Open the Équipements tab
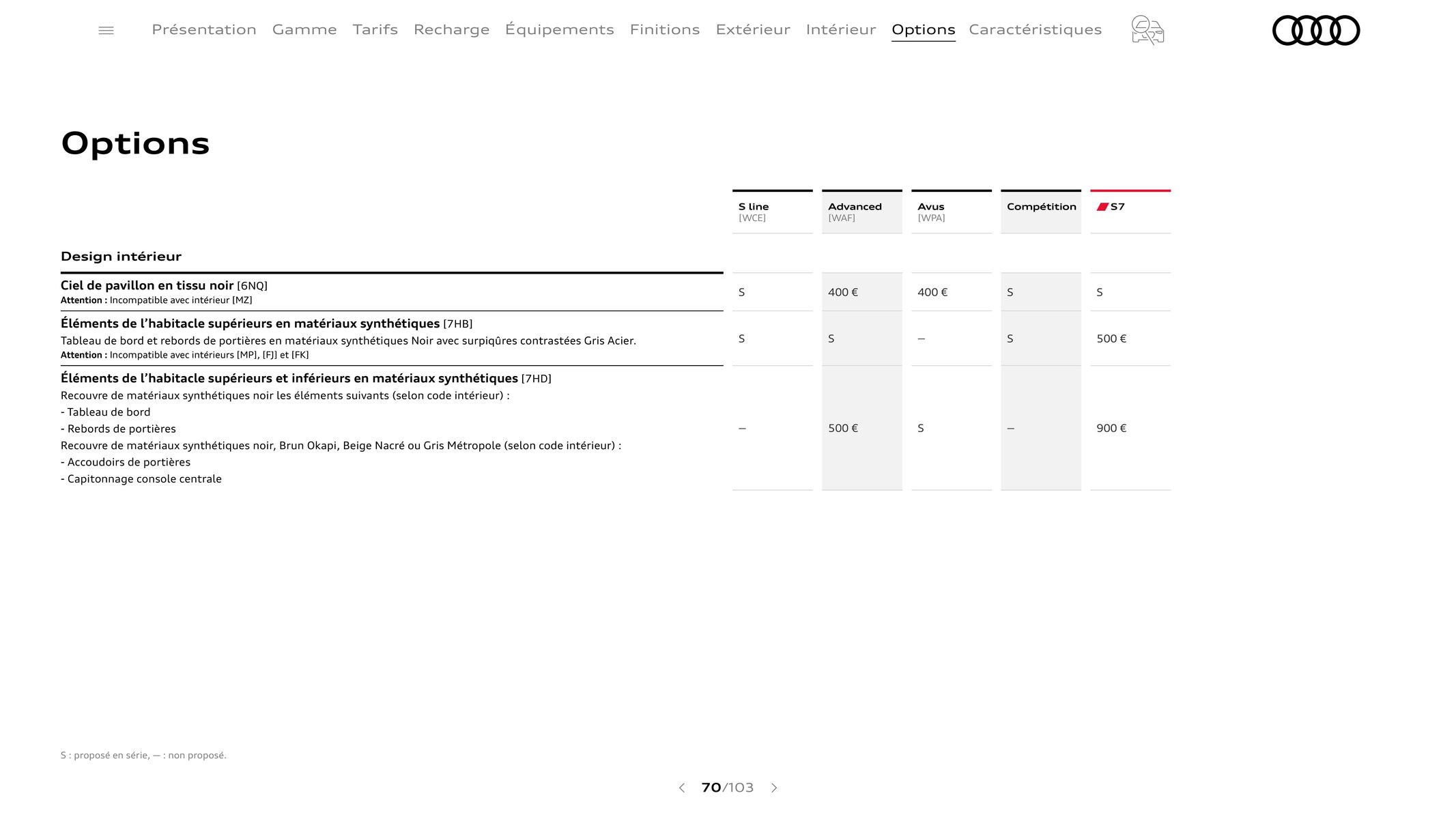 coord(560,29)
